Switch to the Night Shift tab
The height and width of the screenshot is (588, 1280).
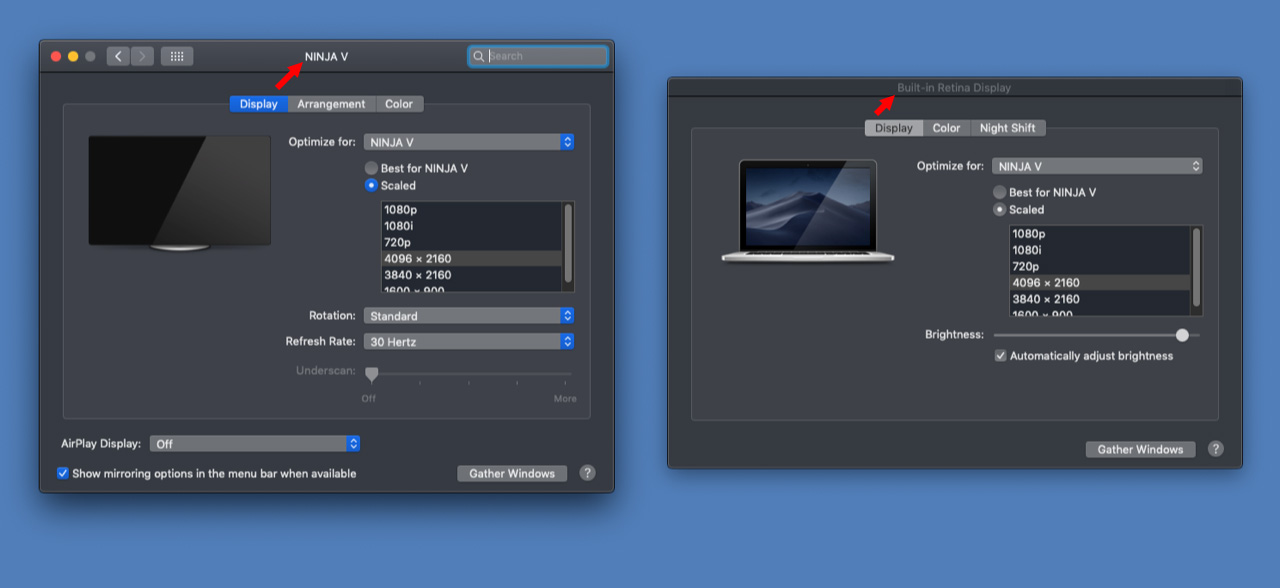click(x=1008, y=128)
